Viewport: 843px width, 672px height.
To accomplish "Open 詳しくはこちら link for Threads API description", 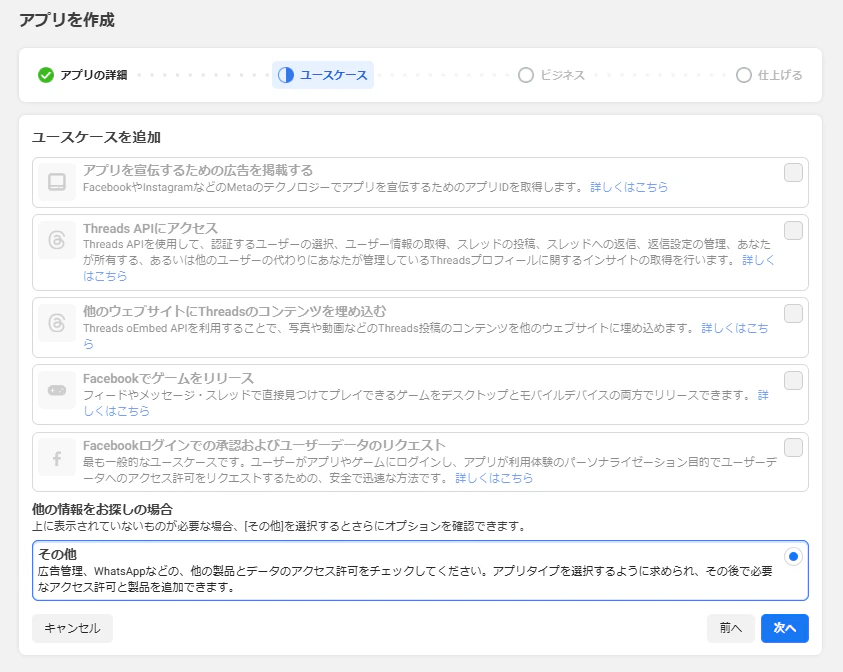I will 758,260.
